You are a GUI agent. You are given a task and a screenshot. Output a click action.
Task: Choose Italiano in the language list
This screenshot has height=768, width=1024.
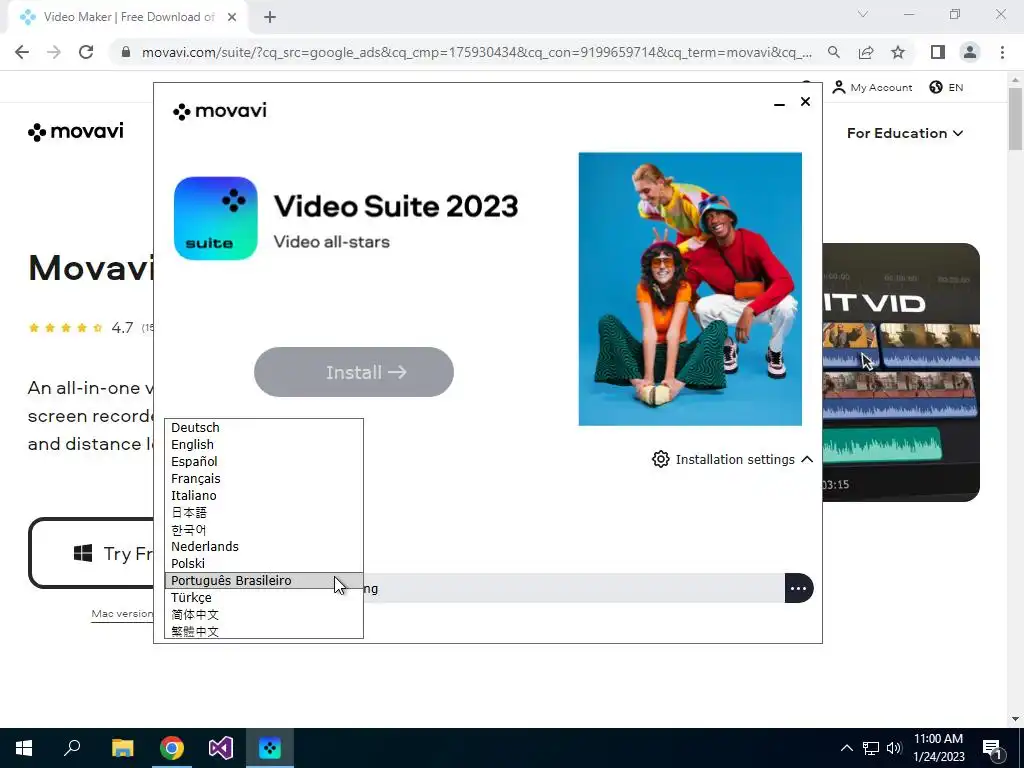click(263, 496)
